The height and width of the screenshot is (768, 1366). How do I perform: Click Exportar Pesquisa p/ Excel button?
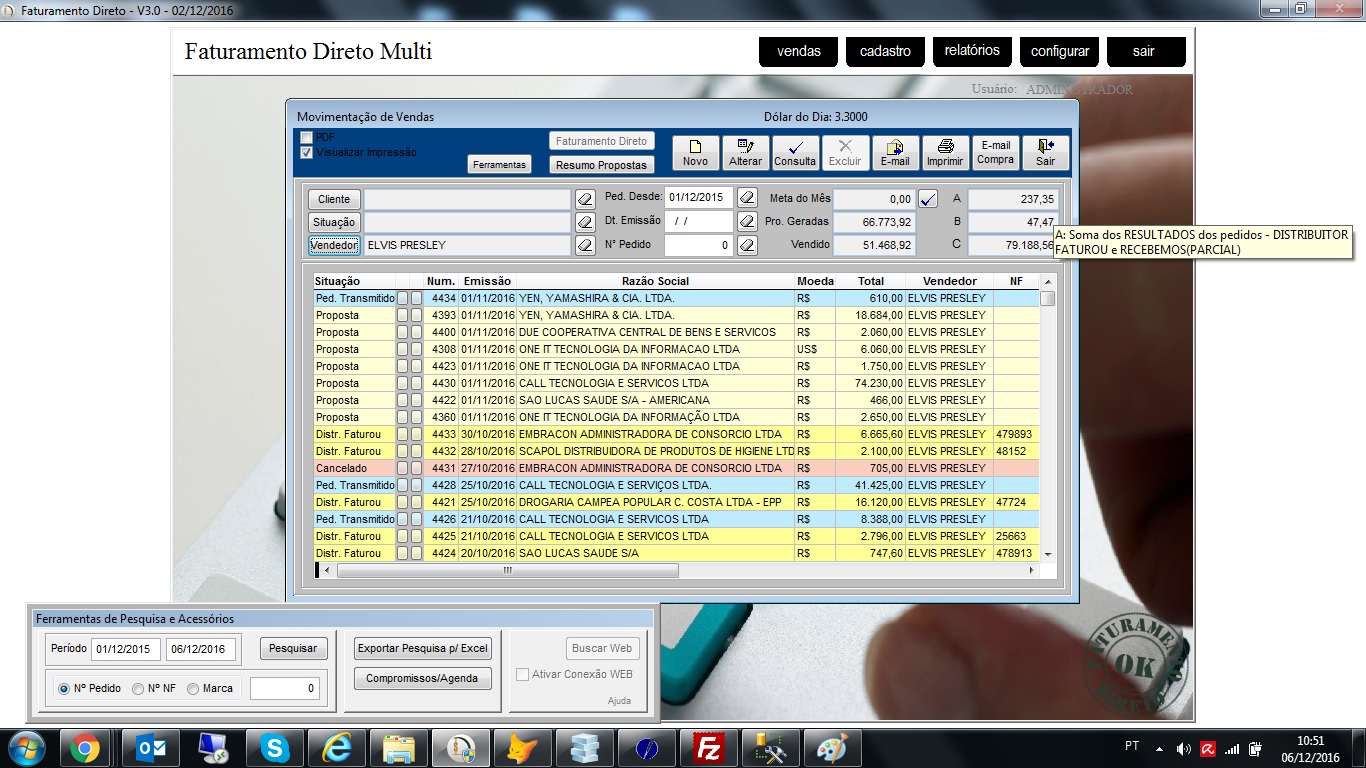pyautogui.click(x=423, y=648)
